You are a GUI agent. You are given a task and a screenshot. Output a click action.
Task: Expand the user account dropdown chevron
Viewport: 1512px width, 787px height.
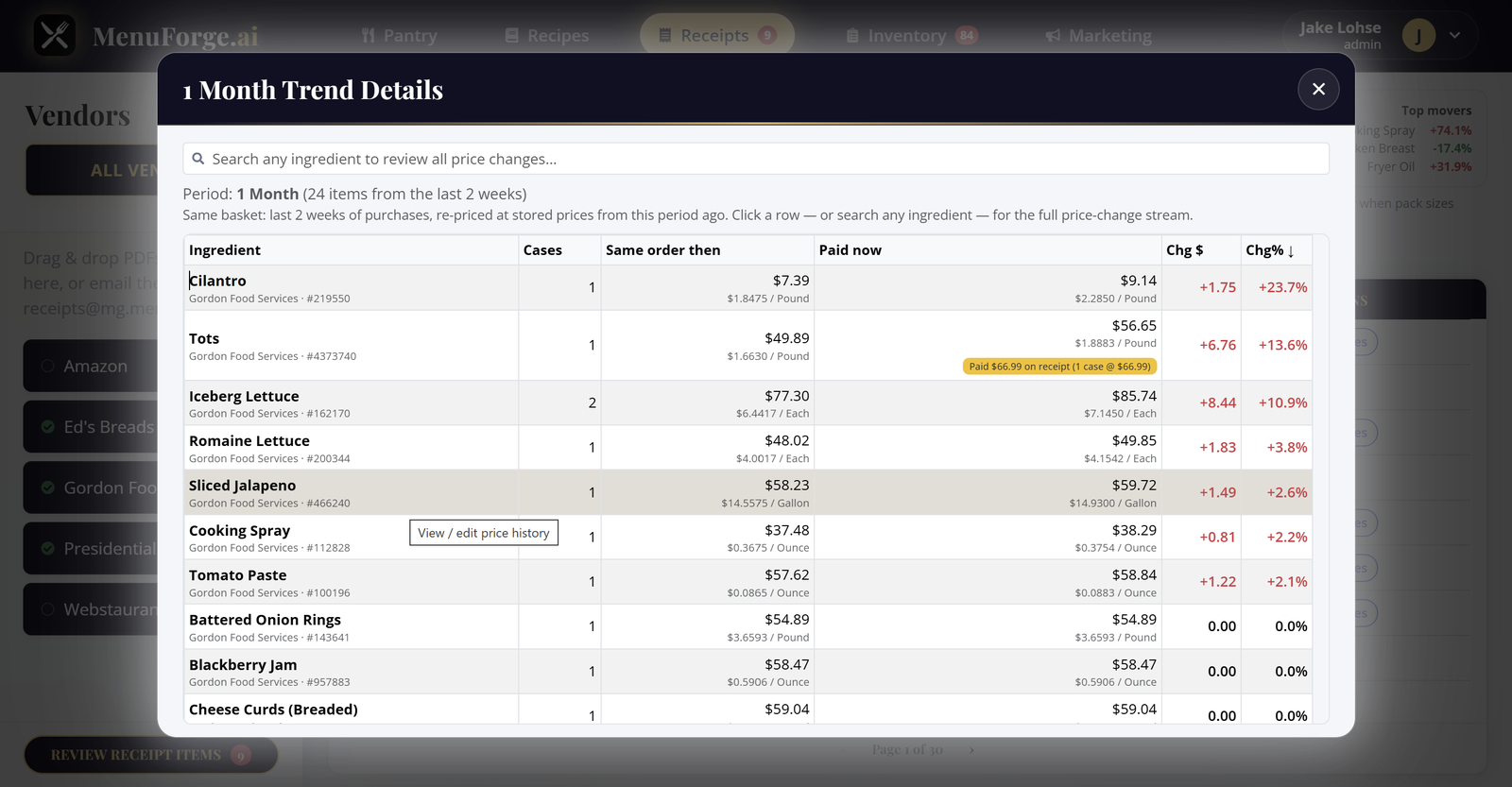pyautogui.click(x=1454, y=36)
